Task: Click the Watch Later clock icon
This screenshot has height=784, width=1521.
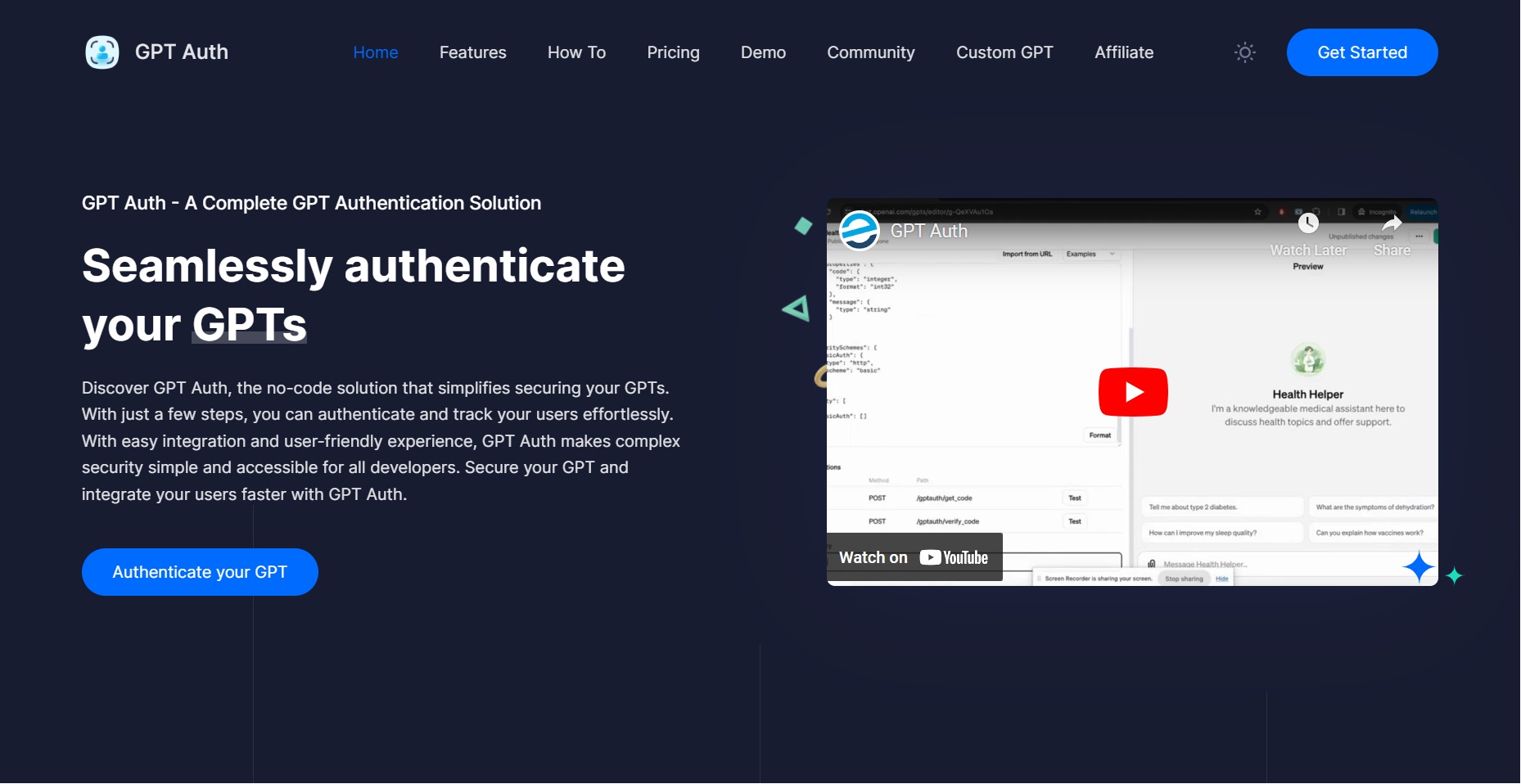Action: [x=1308, y=223]
